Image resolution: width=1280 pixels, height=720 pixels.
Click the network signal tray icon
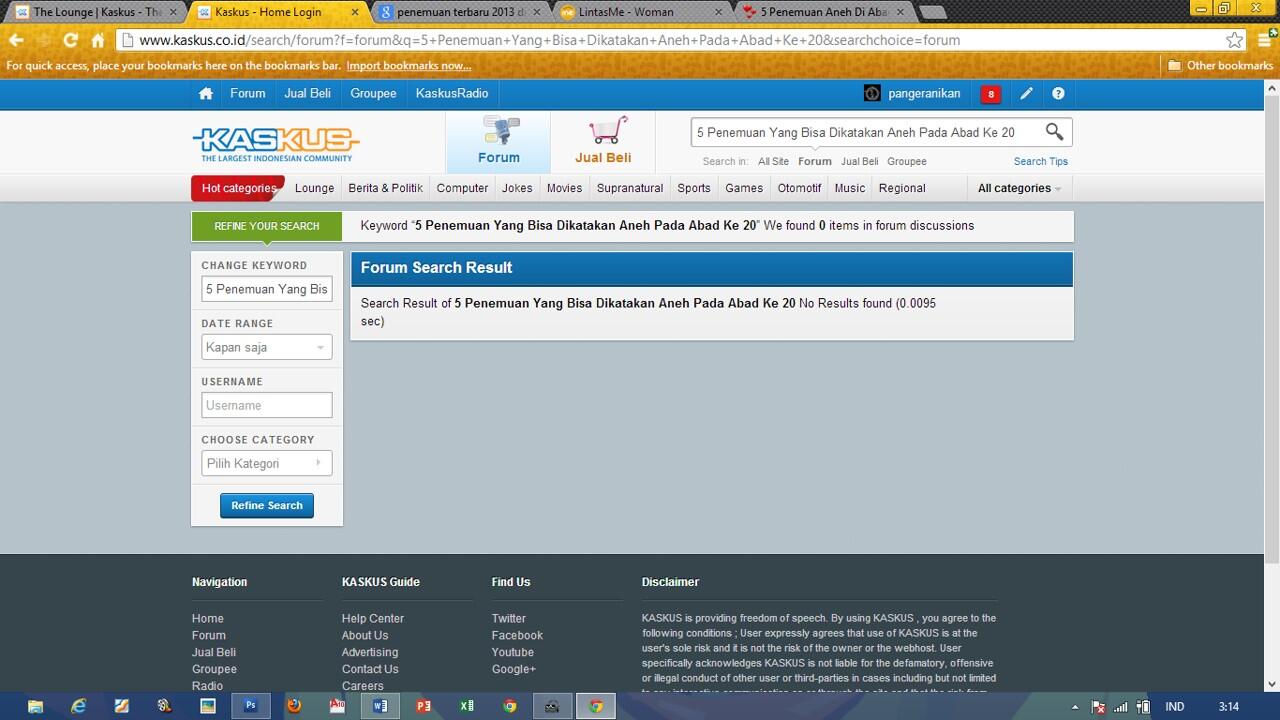pyautogui.click(x=1121, y=707)
